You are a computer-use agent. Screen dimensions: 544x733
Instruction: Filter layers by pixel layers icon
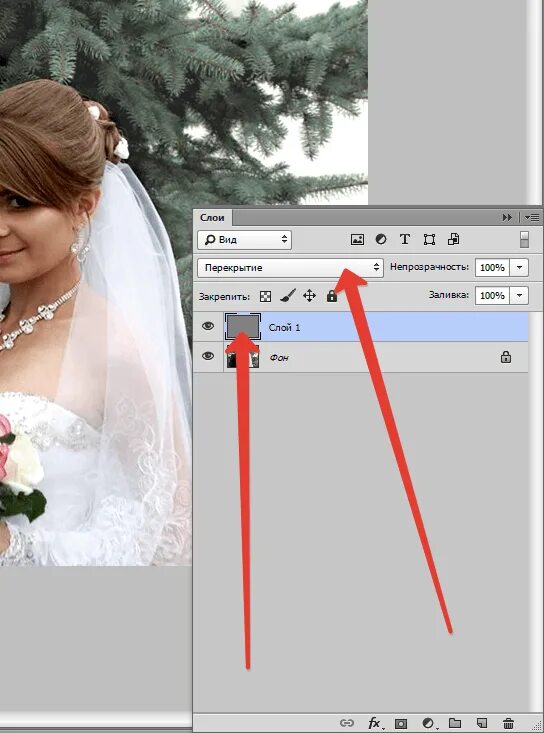358,240
